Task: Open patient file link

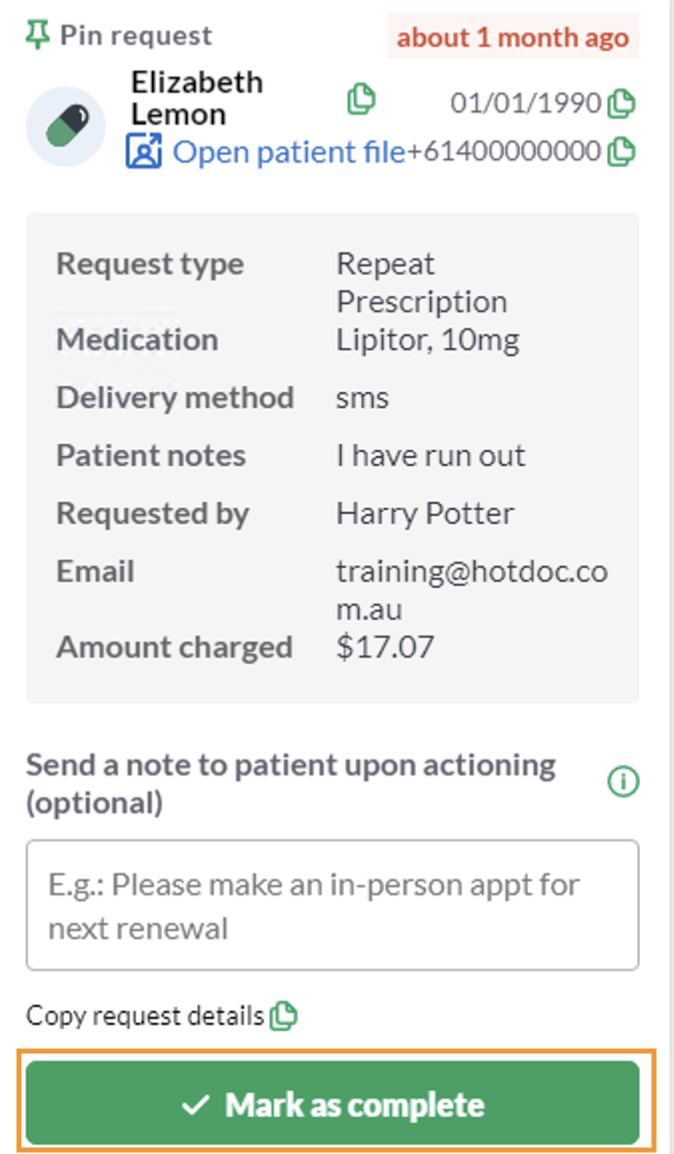Action: click(288, 152)
